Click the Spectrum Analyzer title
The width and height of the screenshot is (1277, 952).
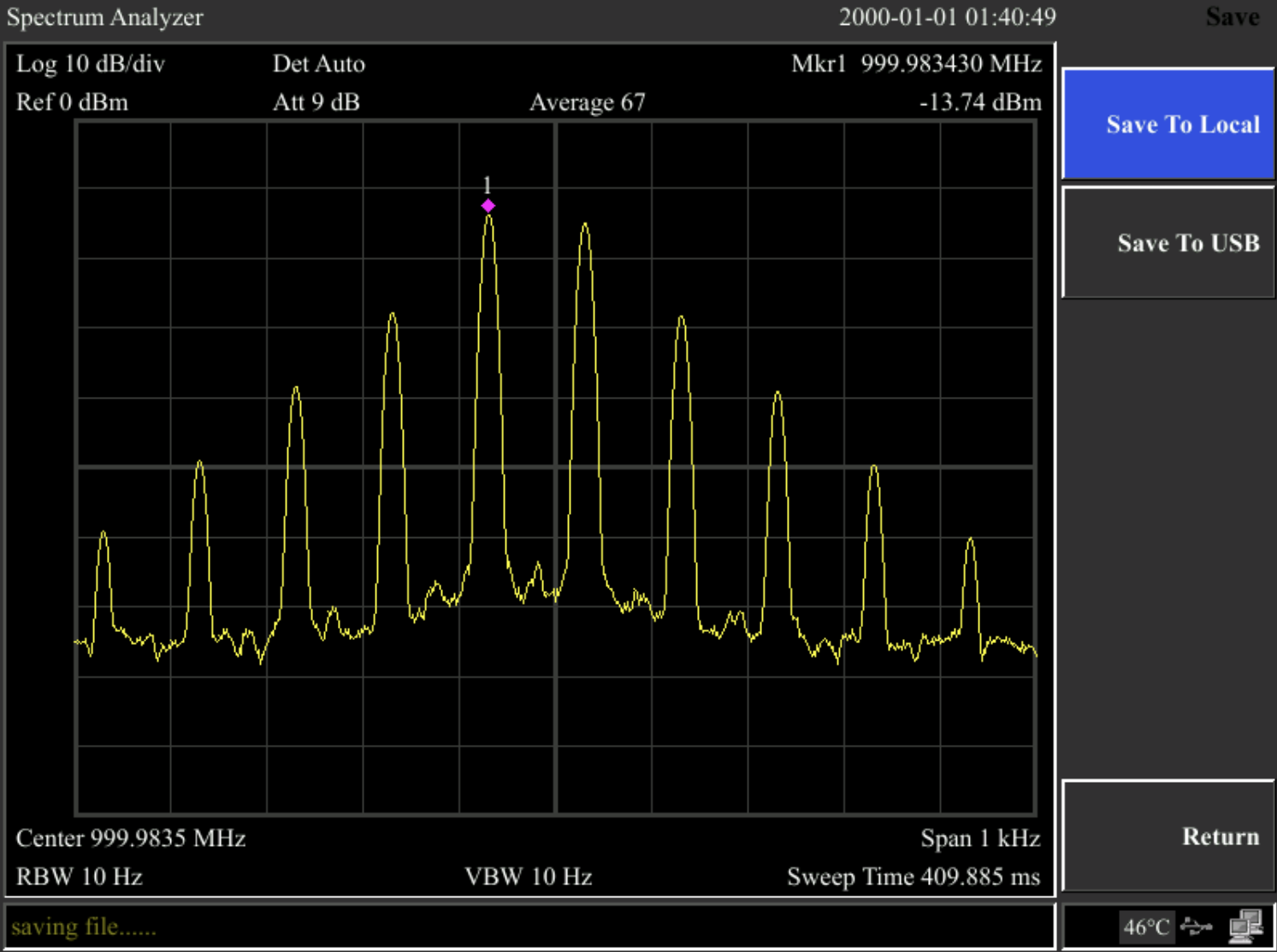tap(104, 18)
